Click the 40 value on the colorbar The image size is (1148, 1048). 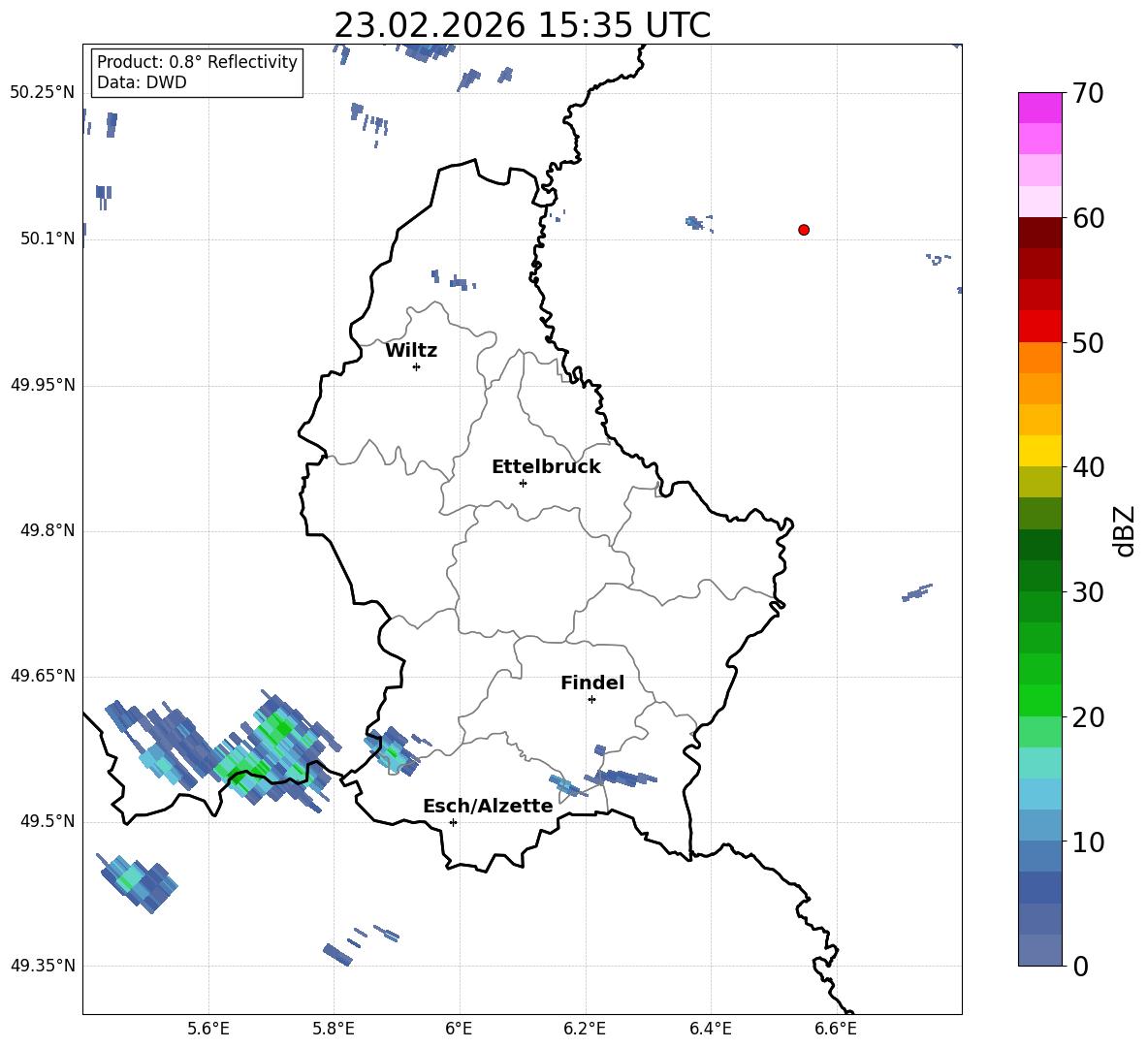pos(1088,467)
